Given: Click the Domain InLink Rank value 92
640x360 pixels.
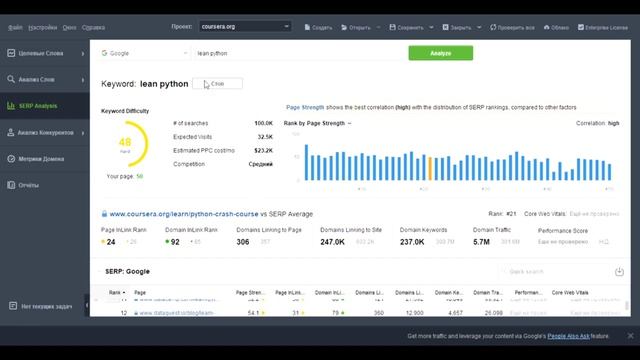Looking at the screenshot, I should click(x=175, y=242).
